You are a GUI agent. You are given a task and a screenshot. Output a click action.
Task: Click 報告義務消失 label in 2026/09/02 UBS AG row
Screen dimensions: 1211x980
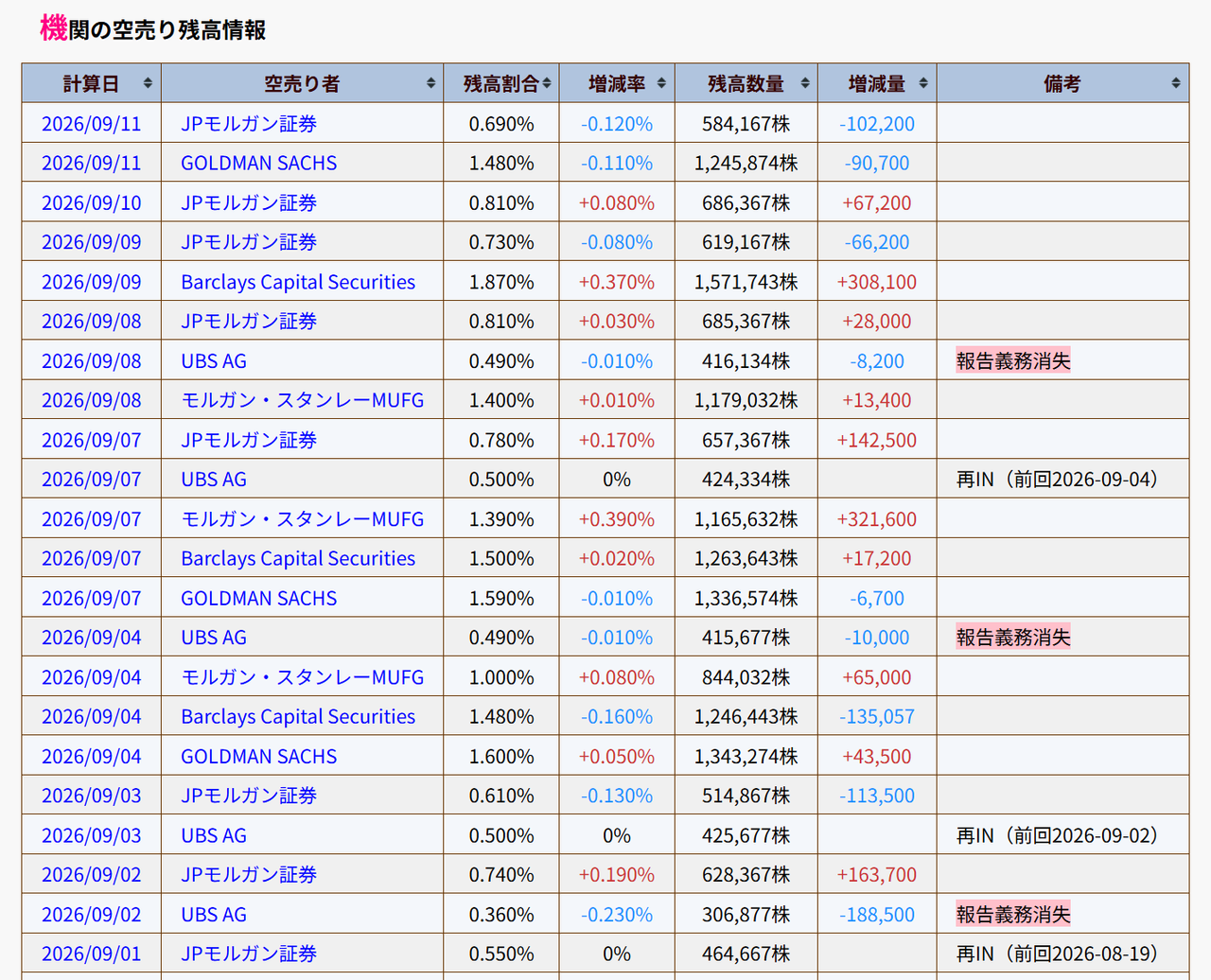tap(1013, 915)
